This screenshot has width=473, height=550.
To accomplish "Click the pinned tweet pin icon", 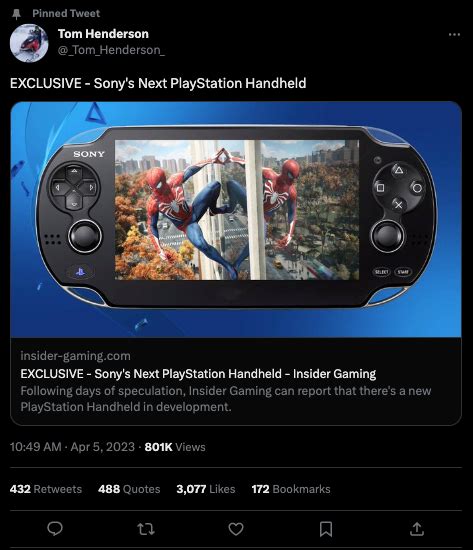I will (16, 14).
